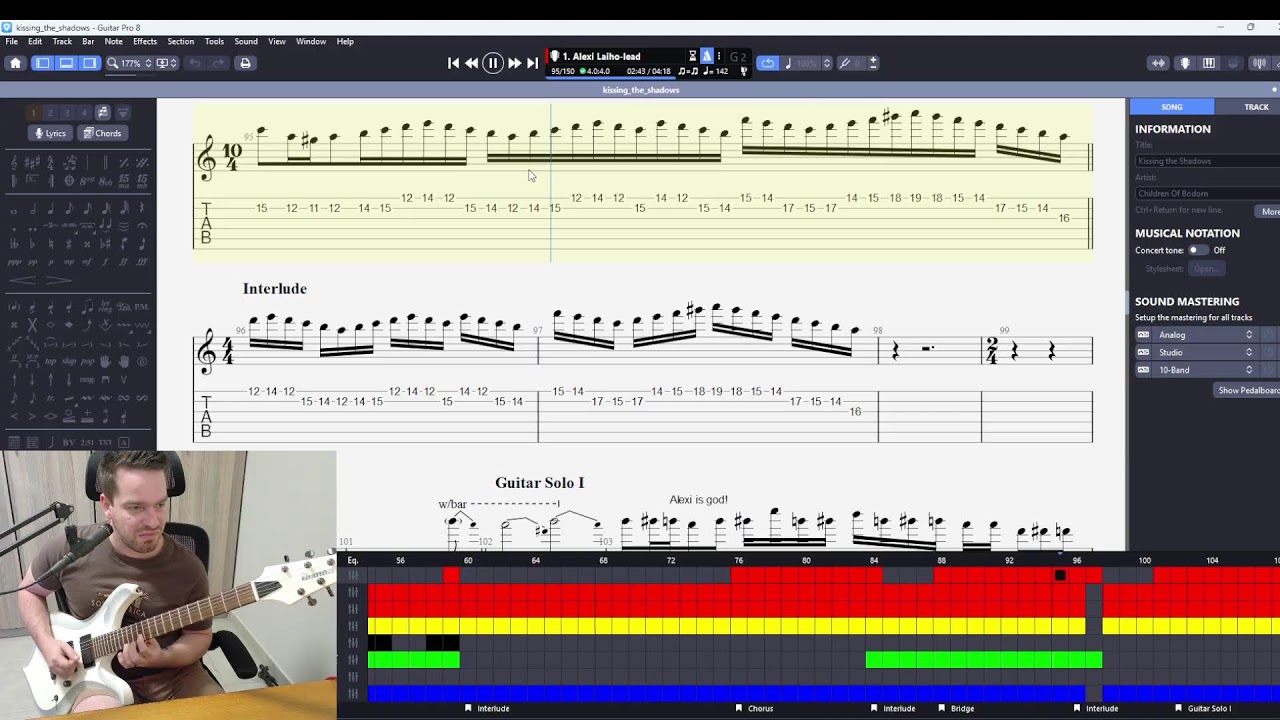
Task: Click the Title field 'Kissing the Shadows'
Action: (x=1207, y=161)
